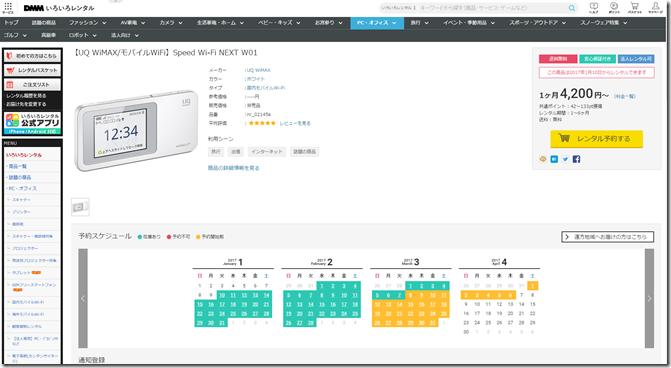This screenshot has width=671, height=368.
Task: Open the 法人向け nav item
Action: 125,35
